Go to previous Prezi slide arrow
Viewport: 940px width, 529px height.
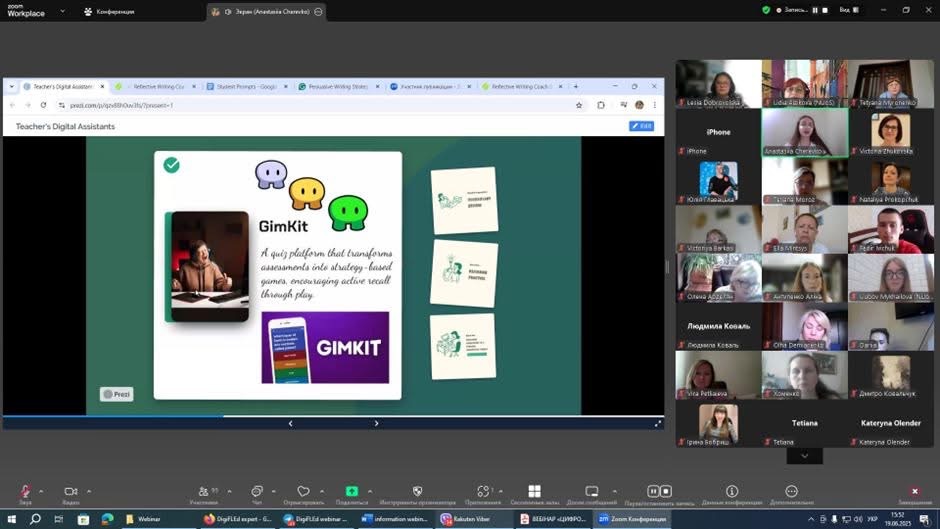291,423
